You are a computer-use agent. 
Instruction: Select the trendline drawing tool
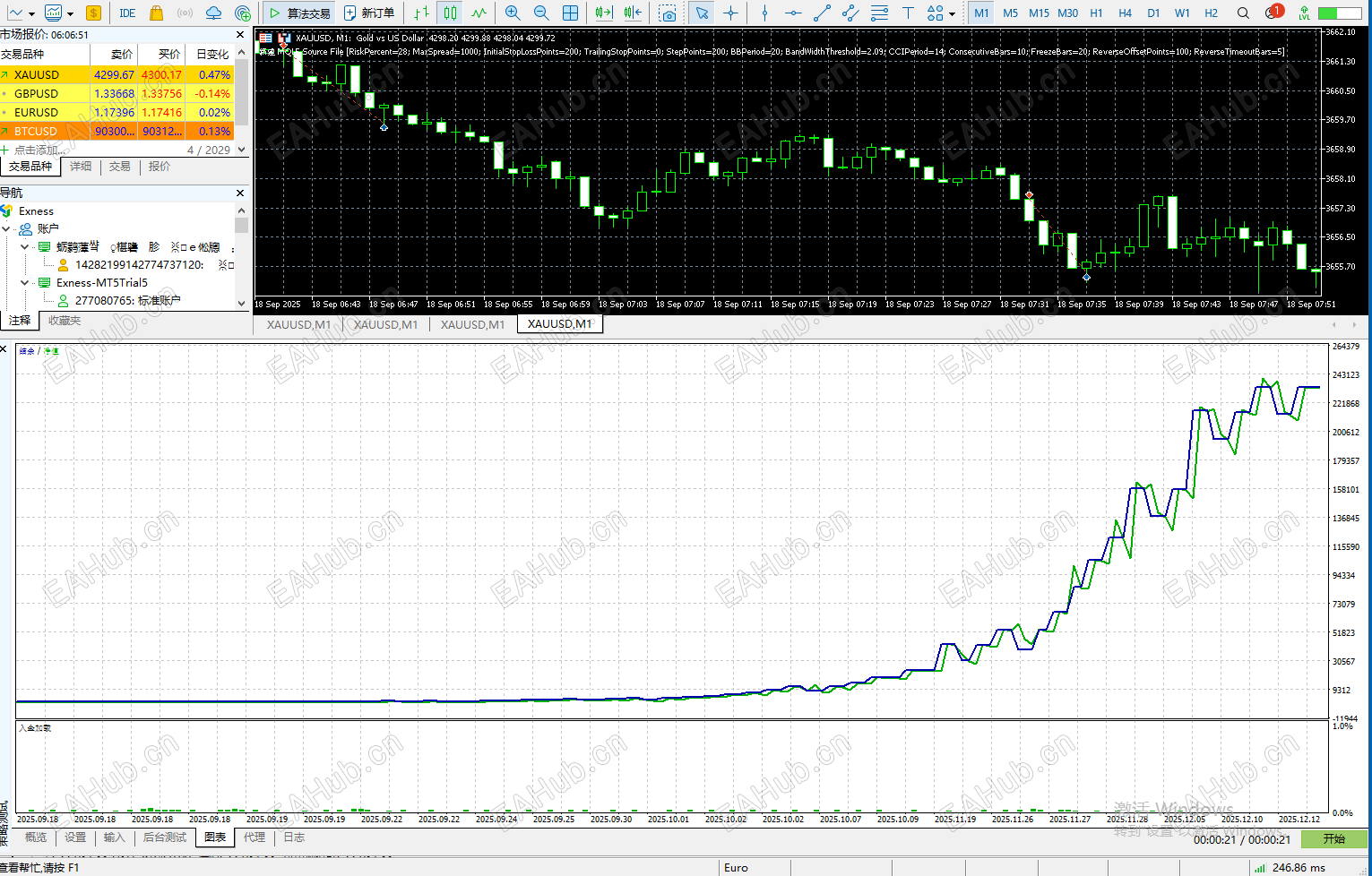pos(822,13)
